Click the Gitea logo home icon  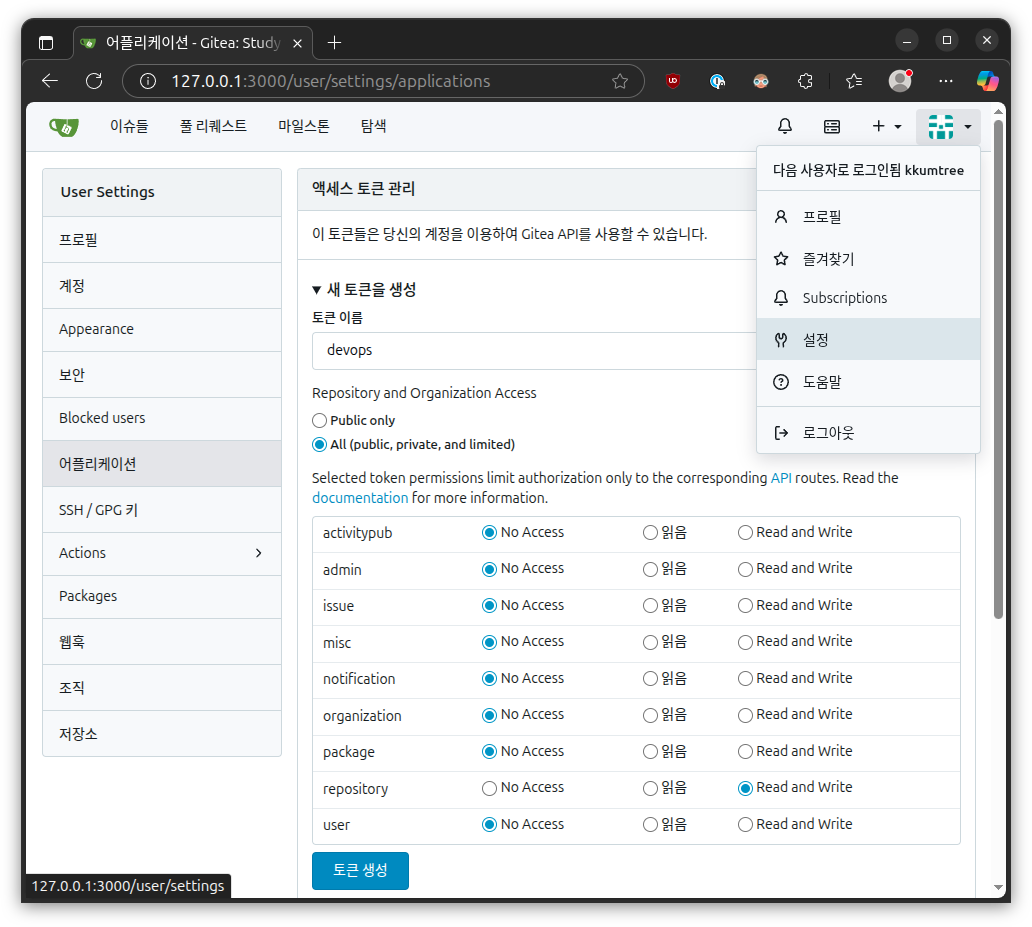(x=64, y=126)
